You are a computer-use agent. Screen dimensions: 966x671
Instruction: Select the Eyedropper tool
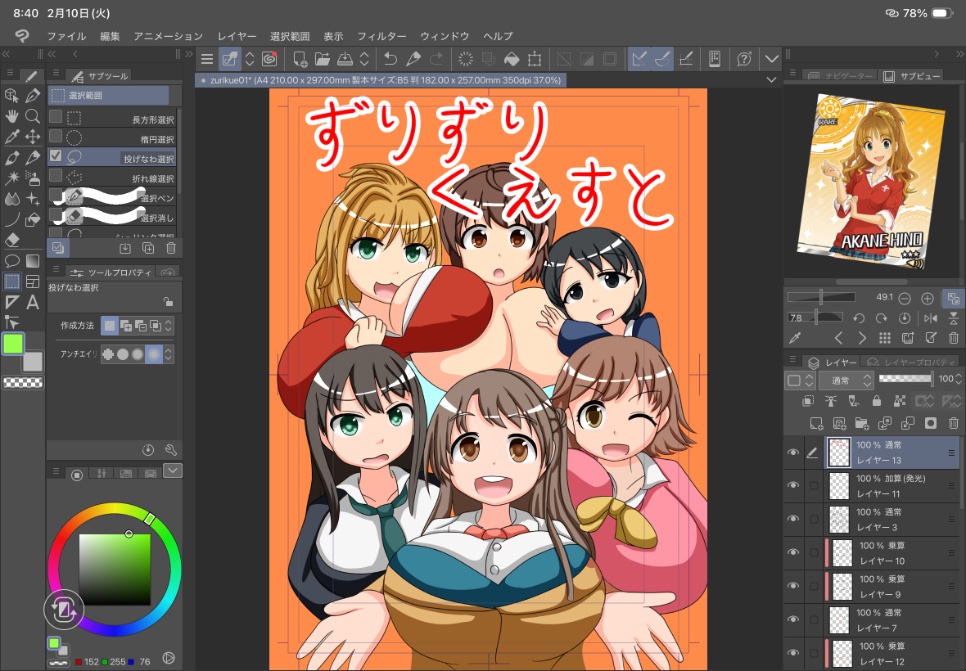coord(12,137)
